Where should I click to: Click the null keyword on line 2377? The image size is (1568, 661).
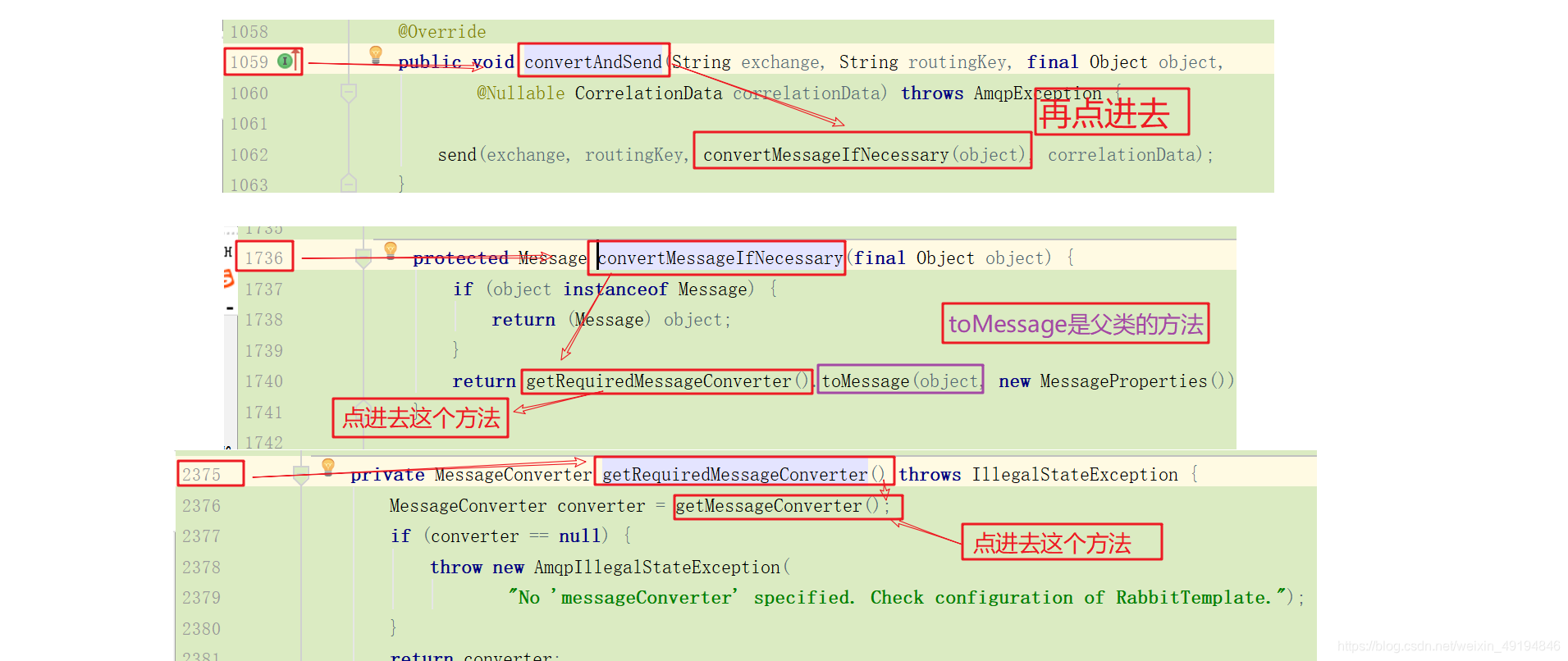pos(579,536)
